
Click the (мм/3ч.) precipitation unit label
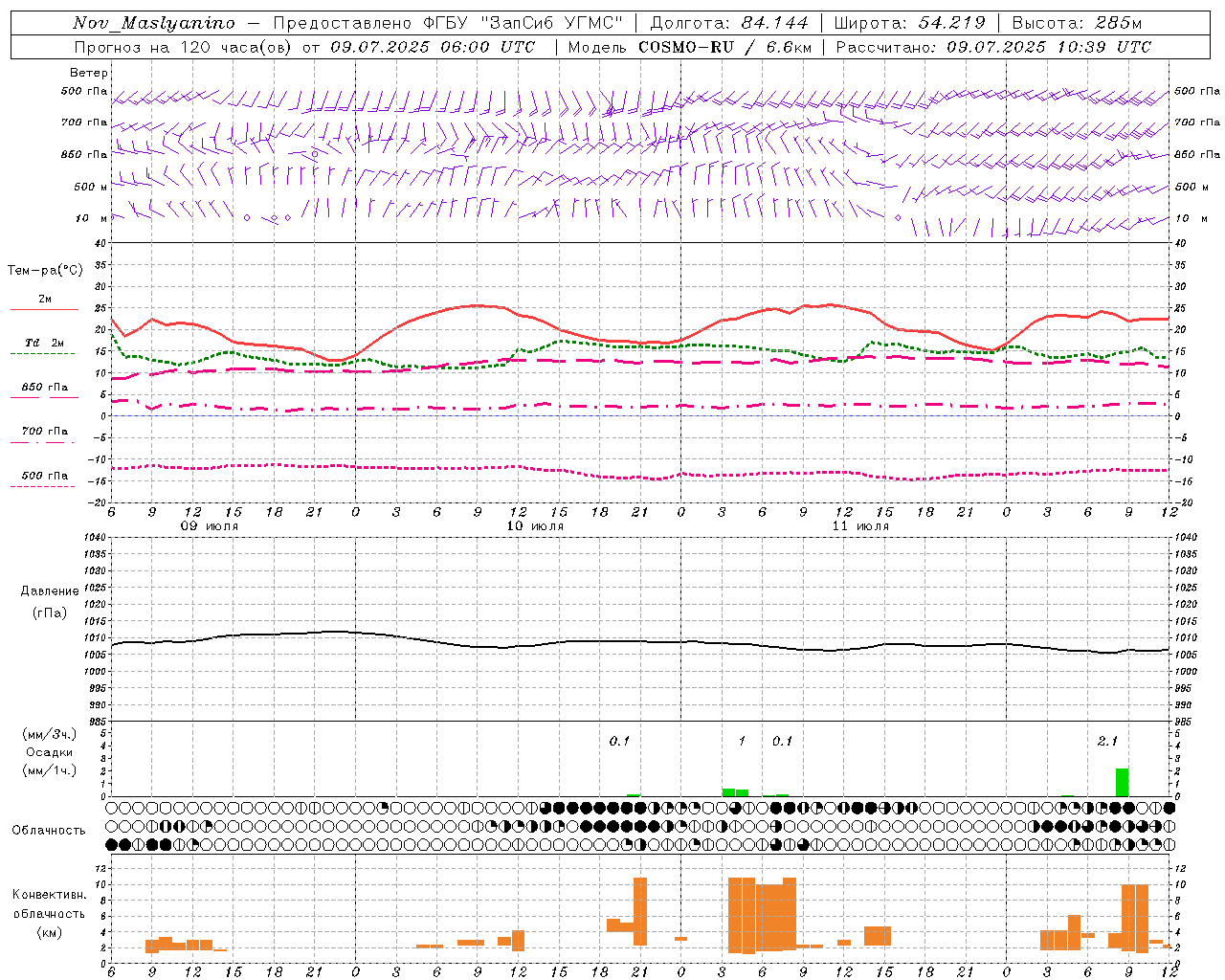[x=50, y=734]
